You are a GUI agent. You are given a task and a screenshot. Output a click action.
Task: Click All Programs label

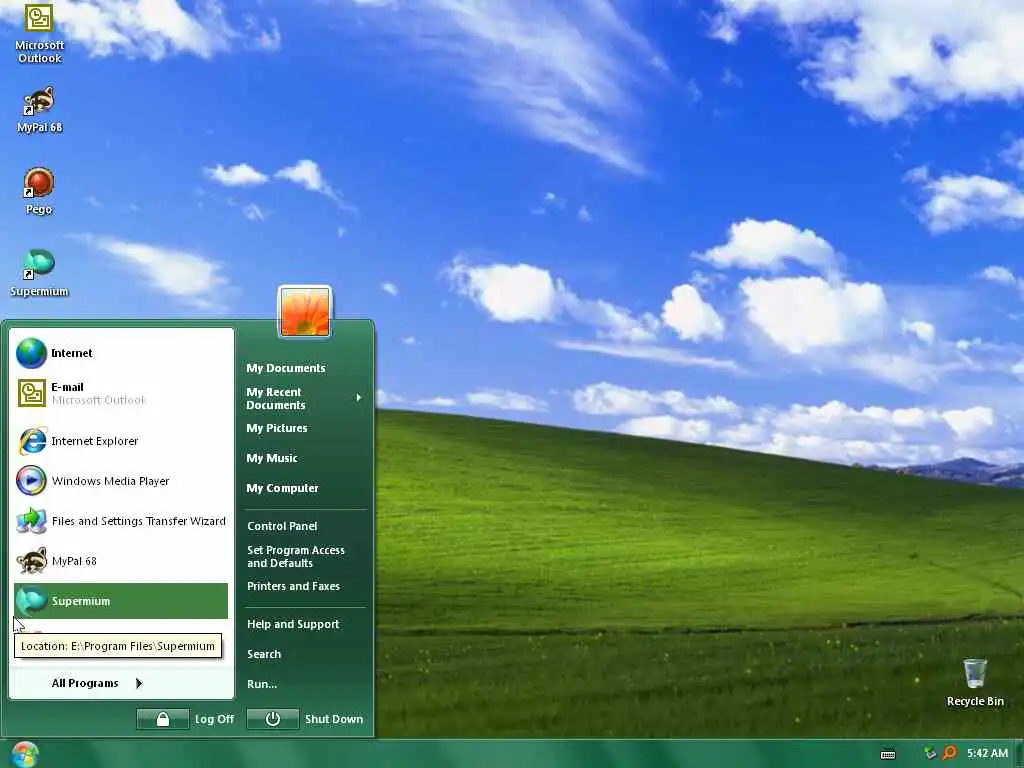pos(85,683)
